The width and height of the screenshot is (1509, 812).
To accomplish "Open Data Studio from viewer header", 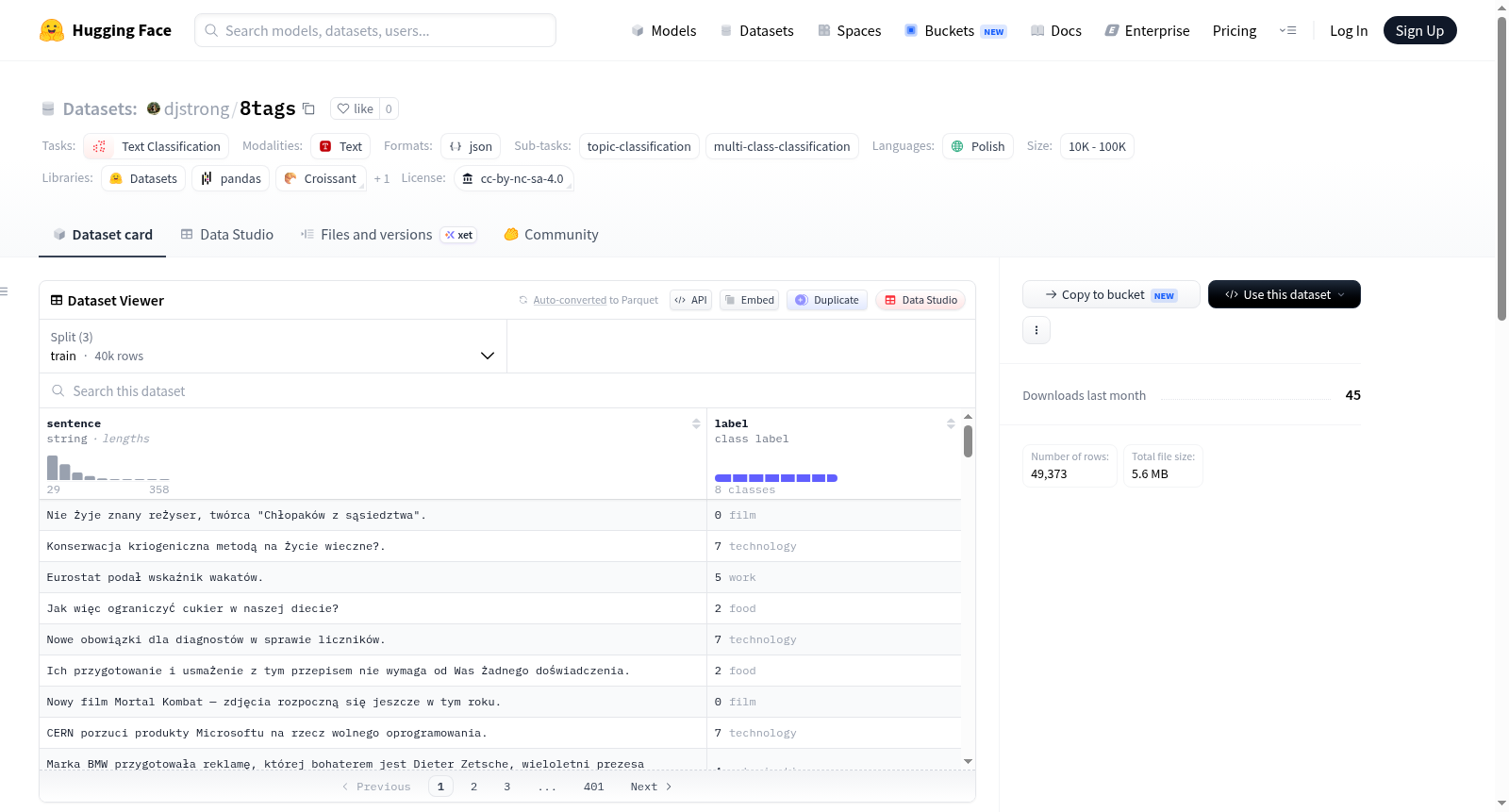I will [920, 300].
